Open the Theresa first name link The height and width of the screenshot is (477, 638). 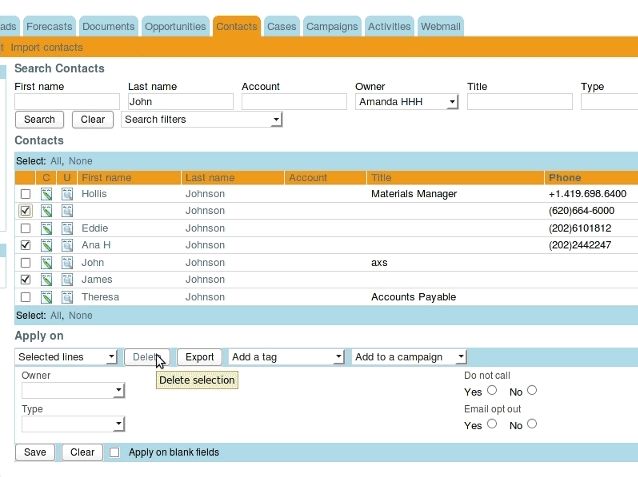pos(100,297)
